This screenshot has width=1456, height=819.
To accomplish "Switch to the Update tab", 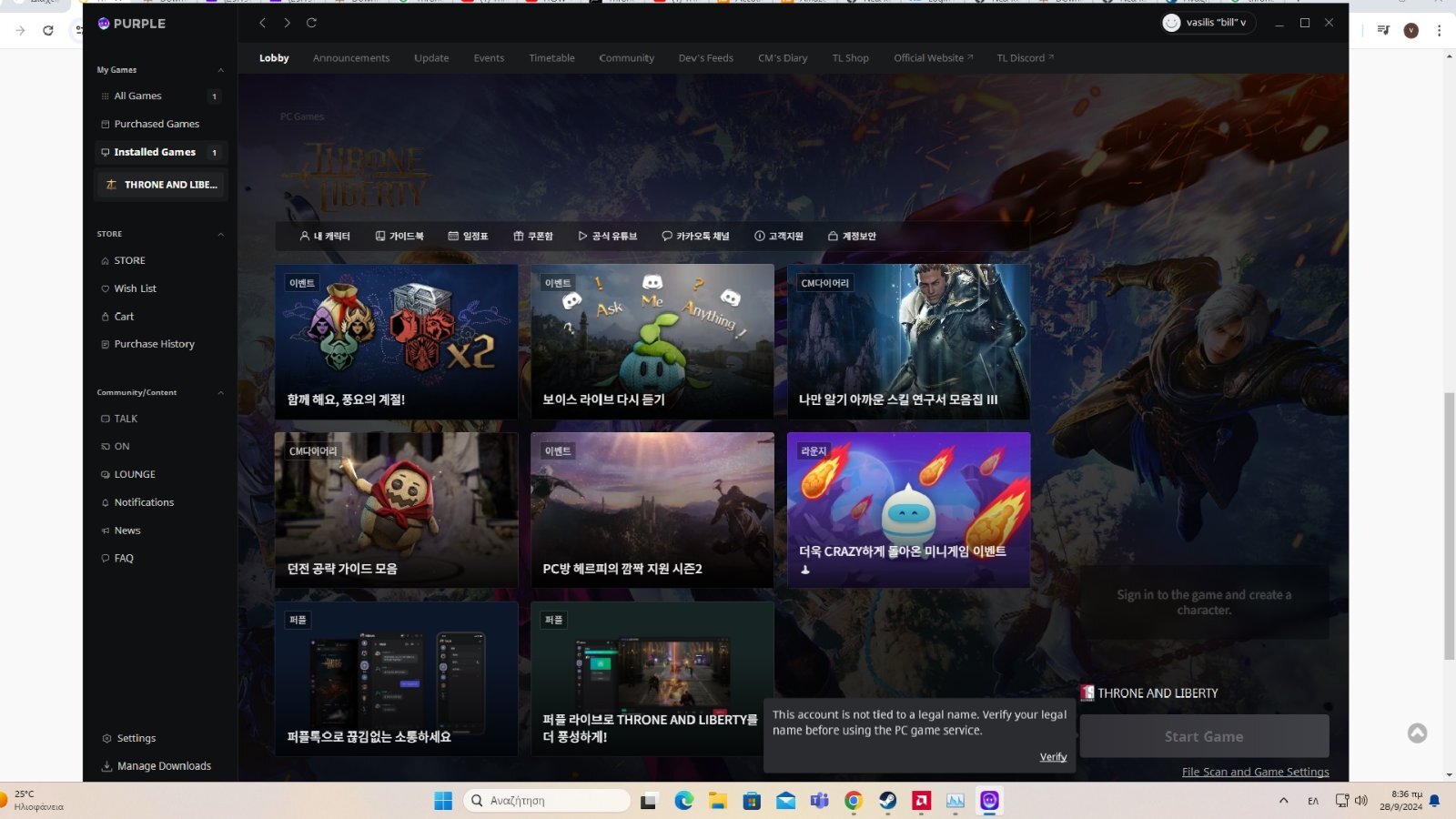I will pos(431,58).
